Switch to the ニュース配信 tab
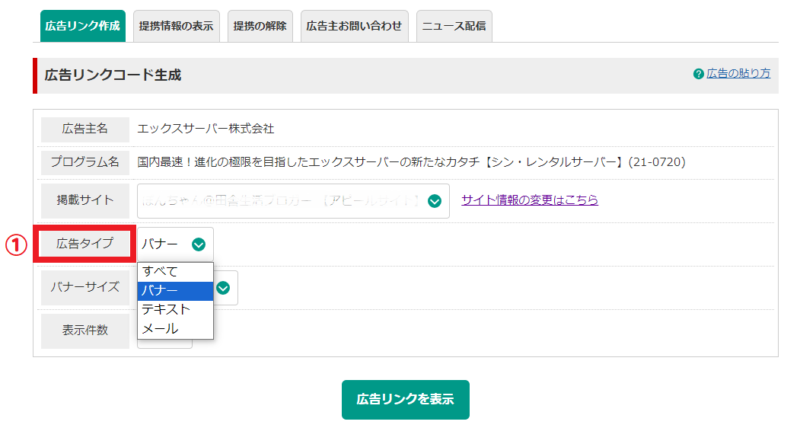Screen dimensions: 800x428 tap(453, 27)
